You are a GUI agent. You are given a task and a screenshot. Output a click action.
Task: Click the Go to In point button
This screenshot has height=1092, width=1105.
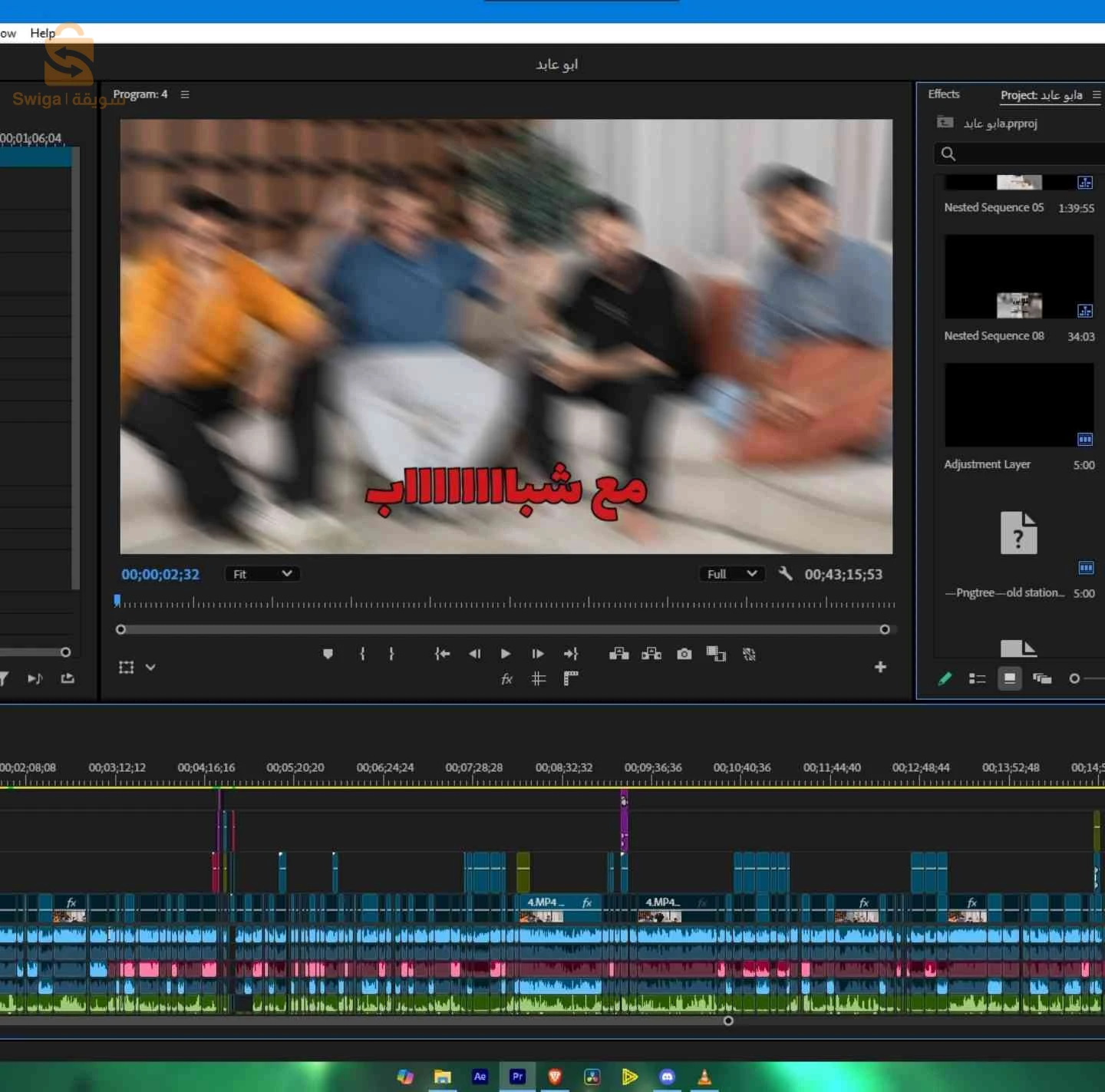tap(442, 654)
